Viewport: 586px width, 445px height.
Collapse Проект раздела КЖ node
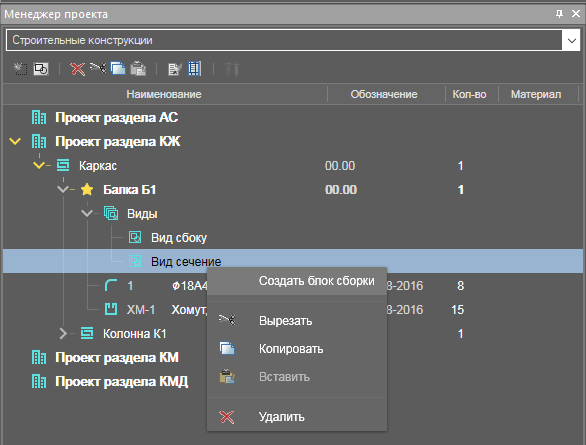pyautogui.click(x=15, y=142)
